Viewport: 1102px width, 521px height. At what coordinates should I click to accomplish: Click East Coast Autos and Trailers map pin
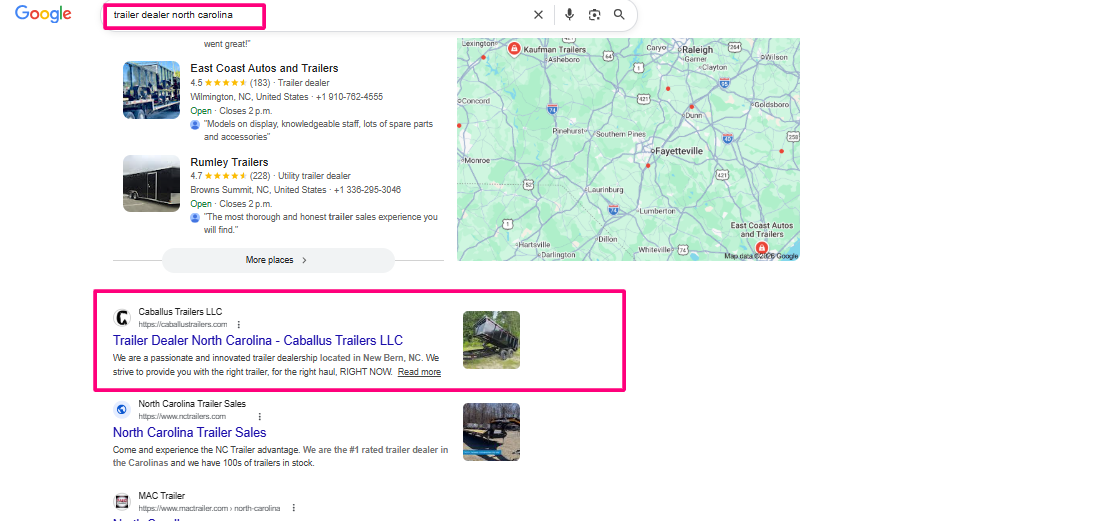(761, 247)
